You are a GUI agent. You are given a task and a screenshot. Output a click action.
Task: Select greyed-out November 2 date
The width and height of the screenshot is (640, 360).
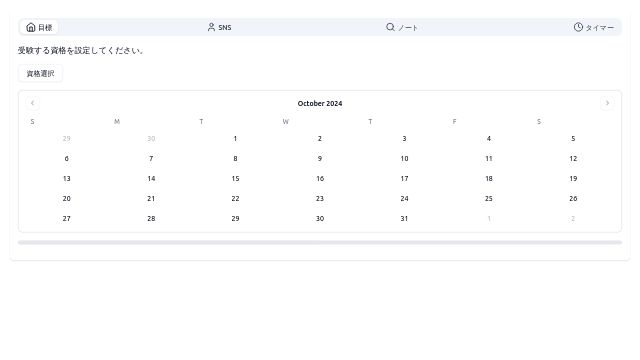coord(573,219)
